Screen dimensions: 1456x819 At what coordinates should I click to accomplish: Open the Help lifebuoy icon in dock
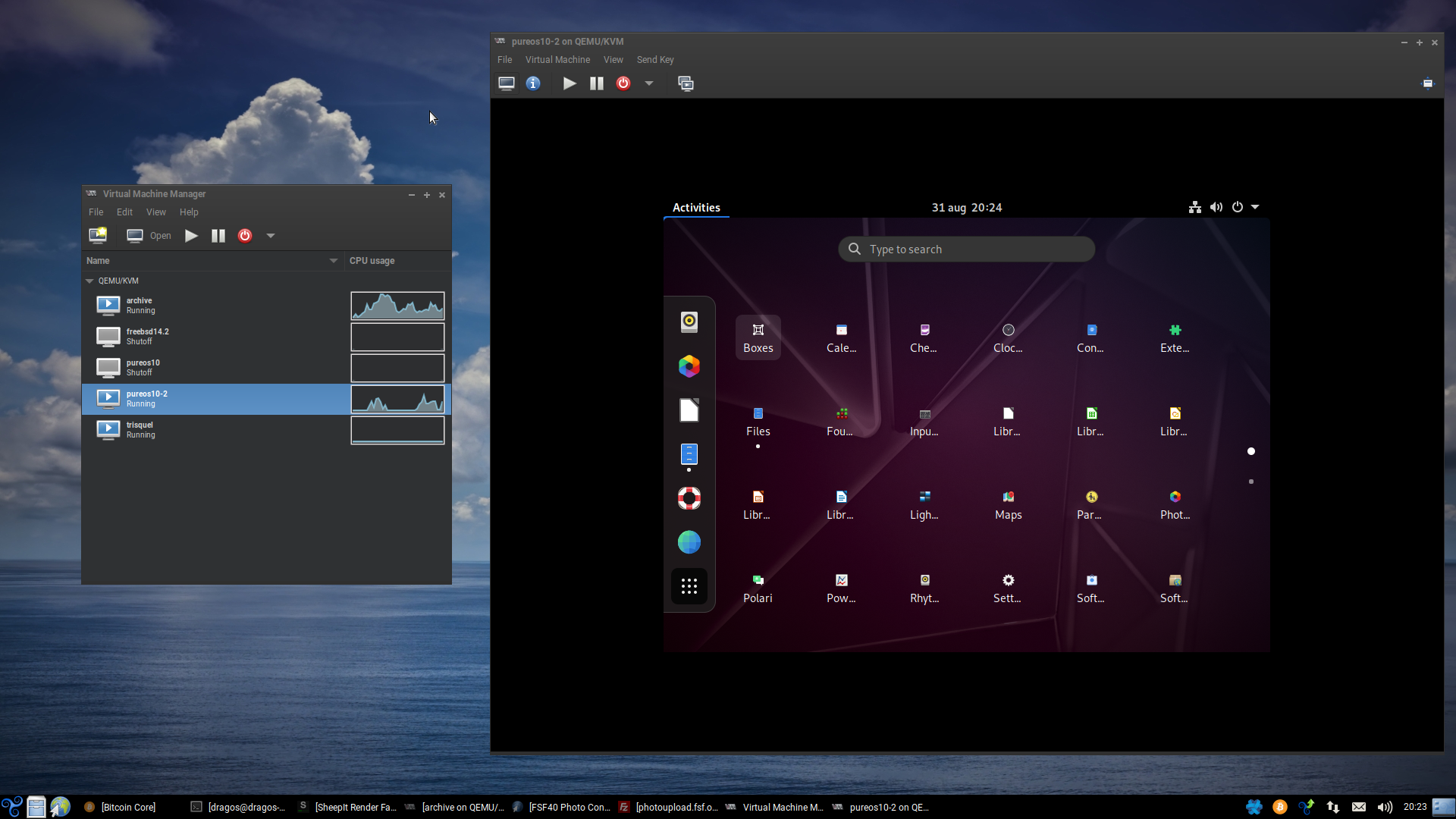pos(689,498)
